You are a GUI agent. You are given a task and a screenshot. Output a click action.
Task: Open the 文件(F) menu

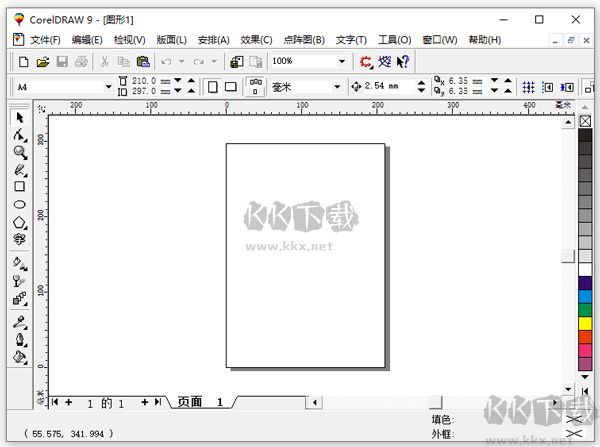[x=45, y=40]
